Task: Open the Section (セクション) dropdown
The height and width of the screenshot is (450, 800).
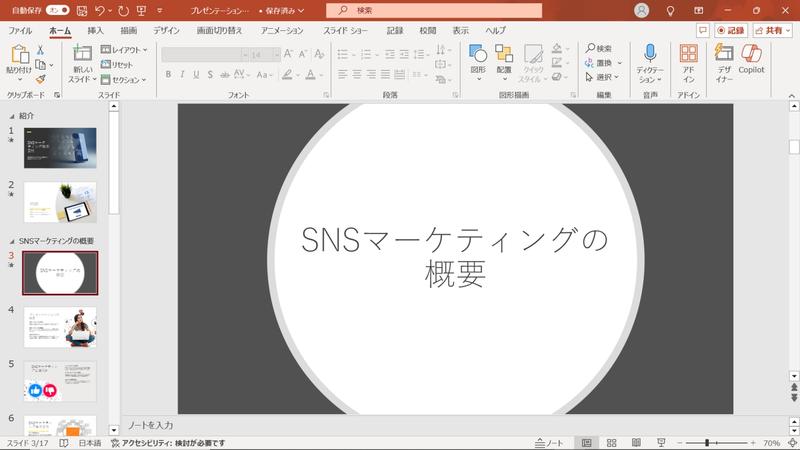Action: pyautogui.click(x=126, y=79)
